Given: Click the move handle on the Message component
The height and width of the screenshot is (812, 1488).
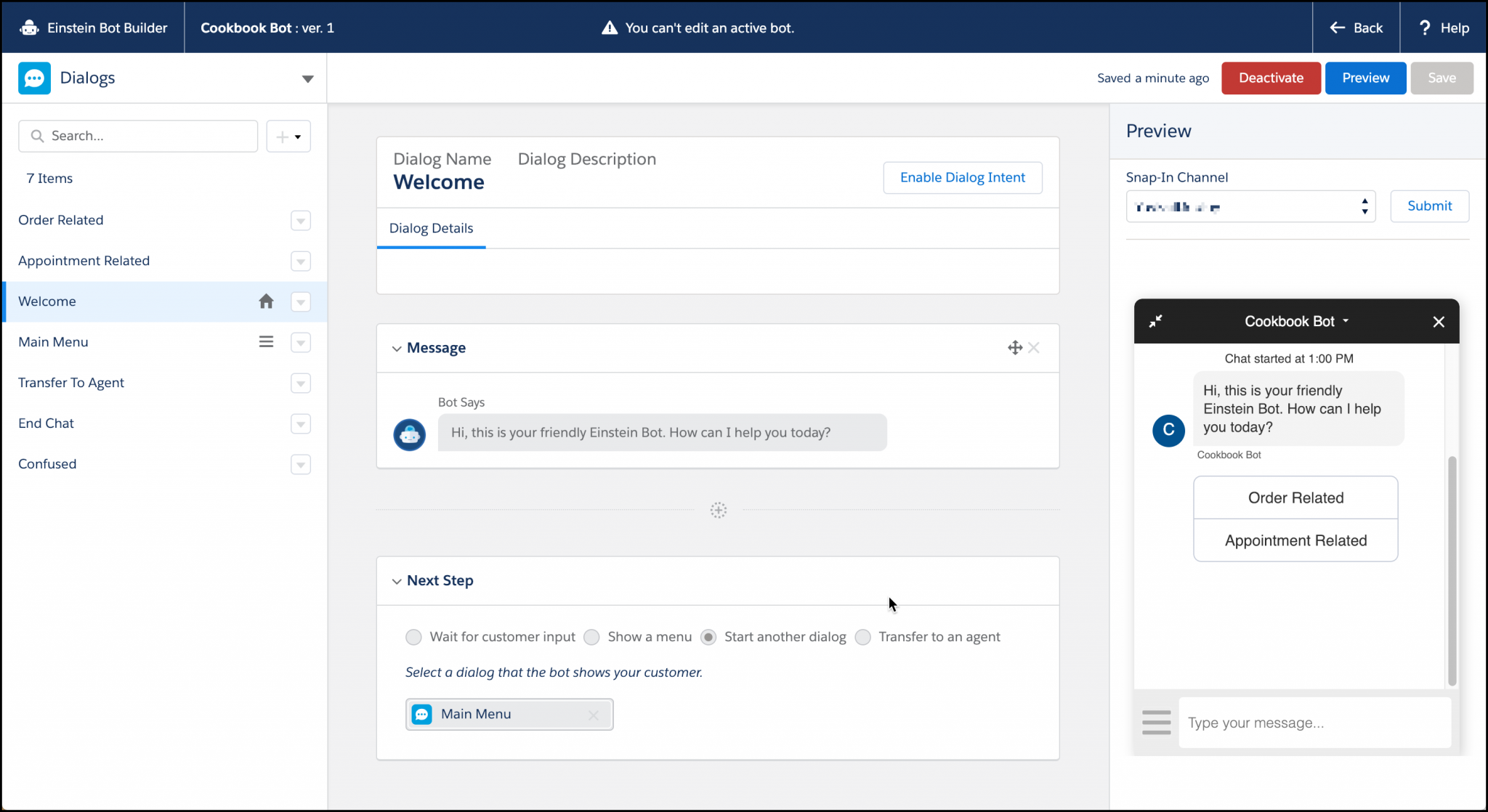Looking at the screenshot, I should point(1014,348).
